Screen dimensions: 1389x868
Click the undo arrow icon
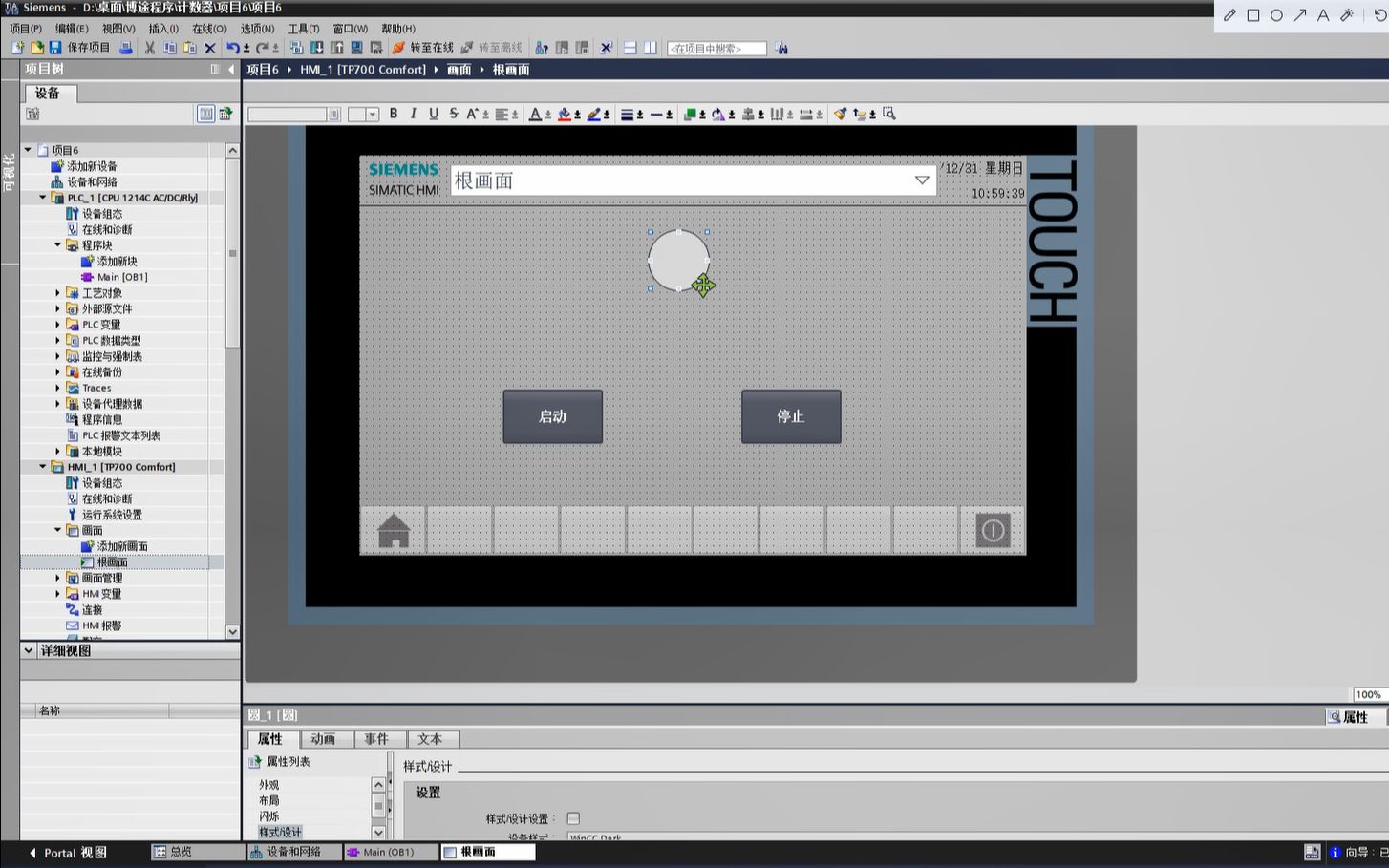[x=232, y=48]
